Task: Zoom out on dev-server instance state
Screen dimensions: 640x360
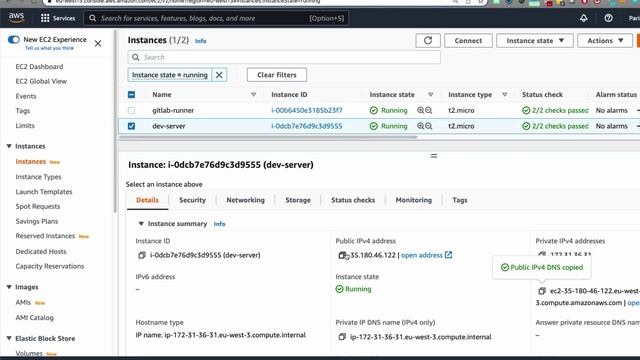Action: (x=429, y=126)
